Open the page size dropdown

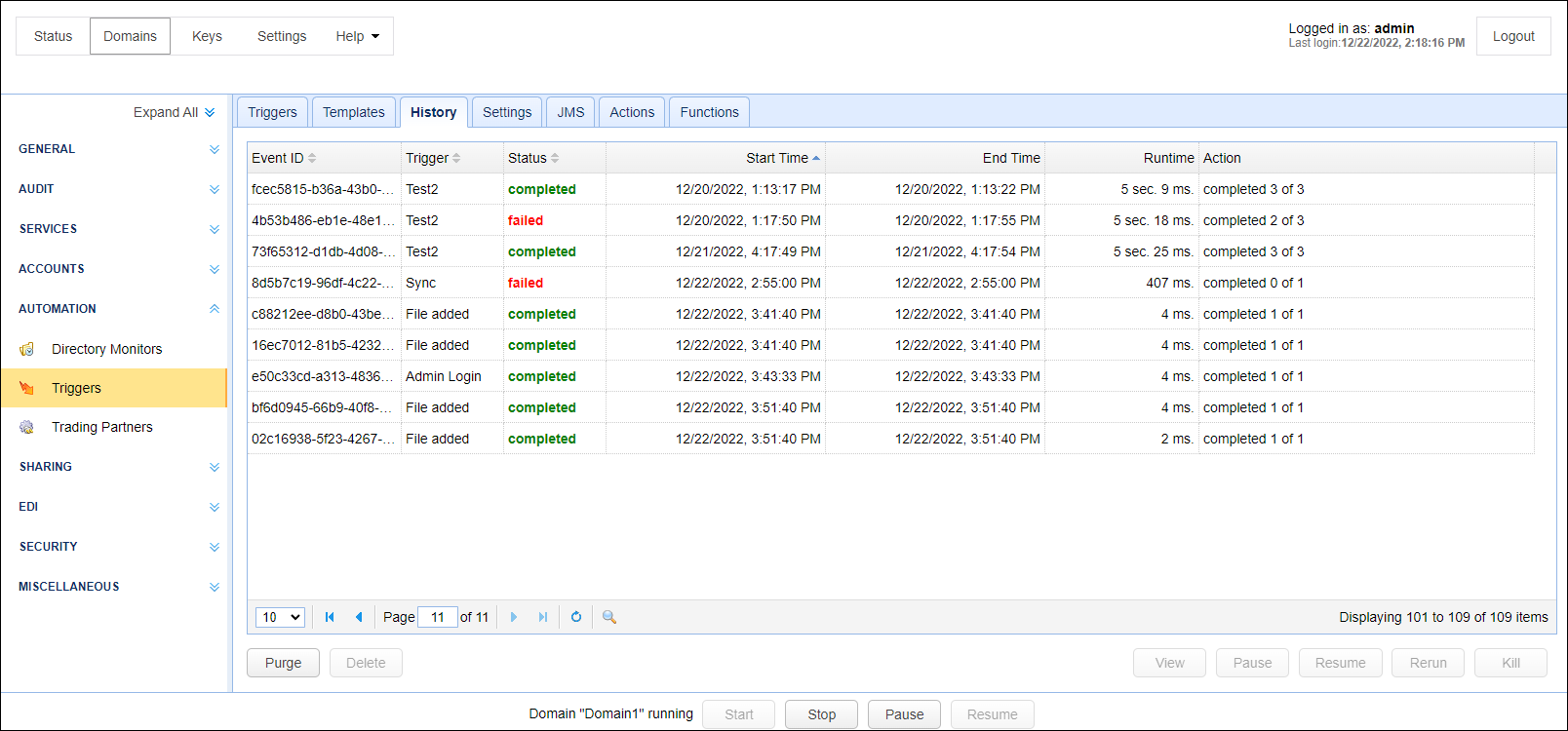281,617
